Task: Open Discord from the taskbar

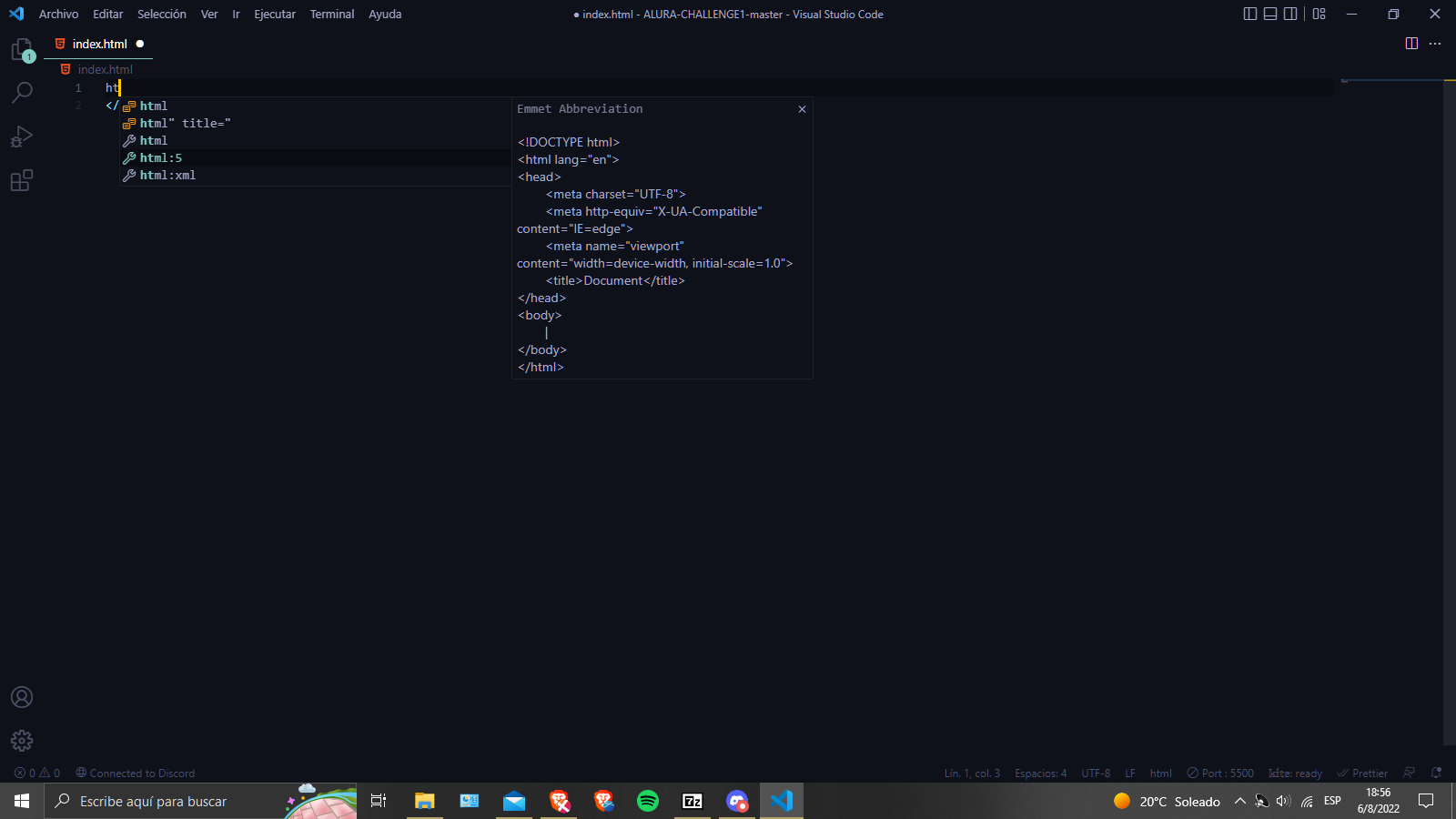Action: [737, 801]
